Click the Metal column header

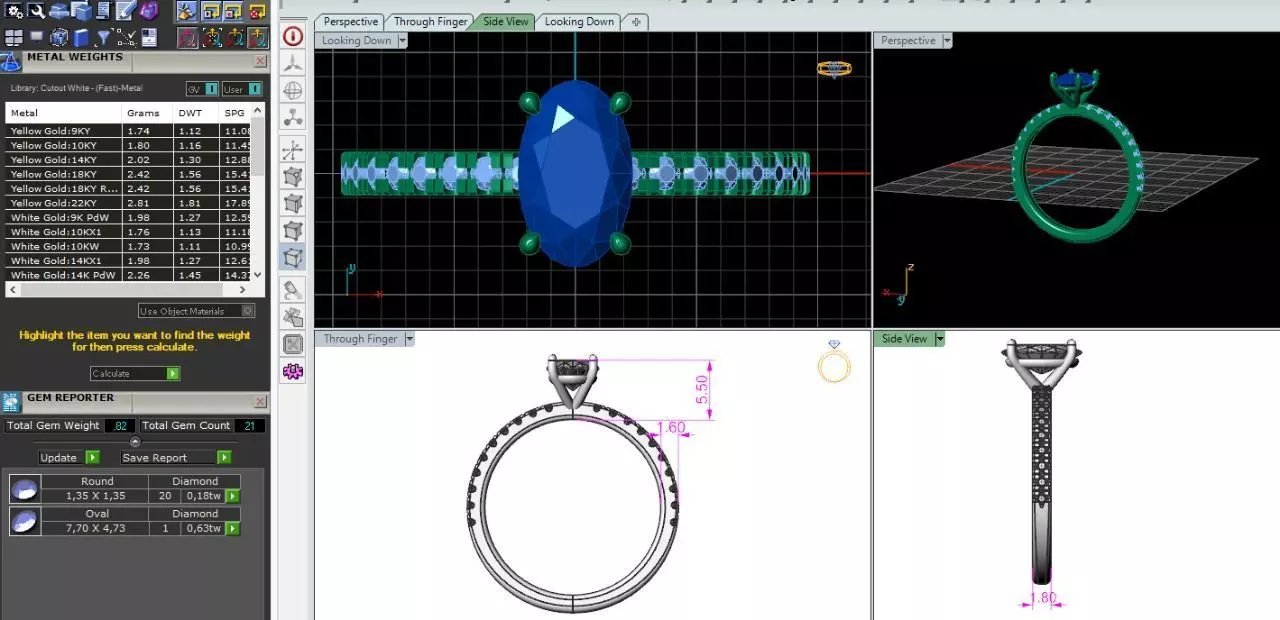pyautogui.click(x=64, y=113)
